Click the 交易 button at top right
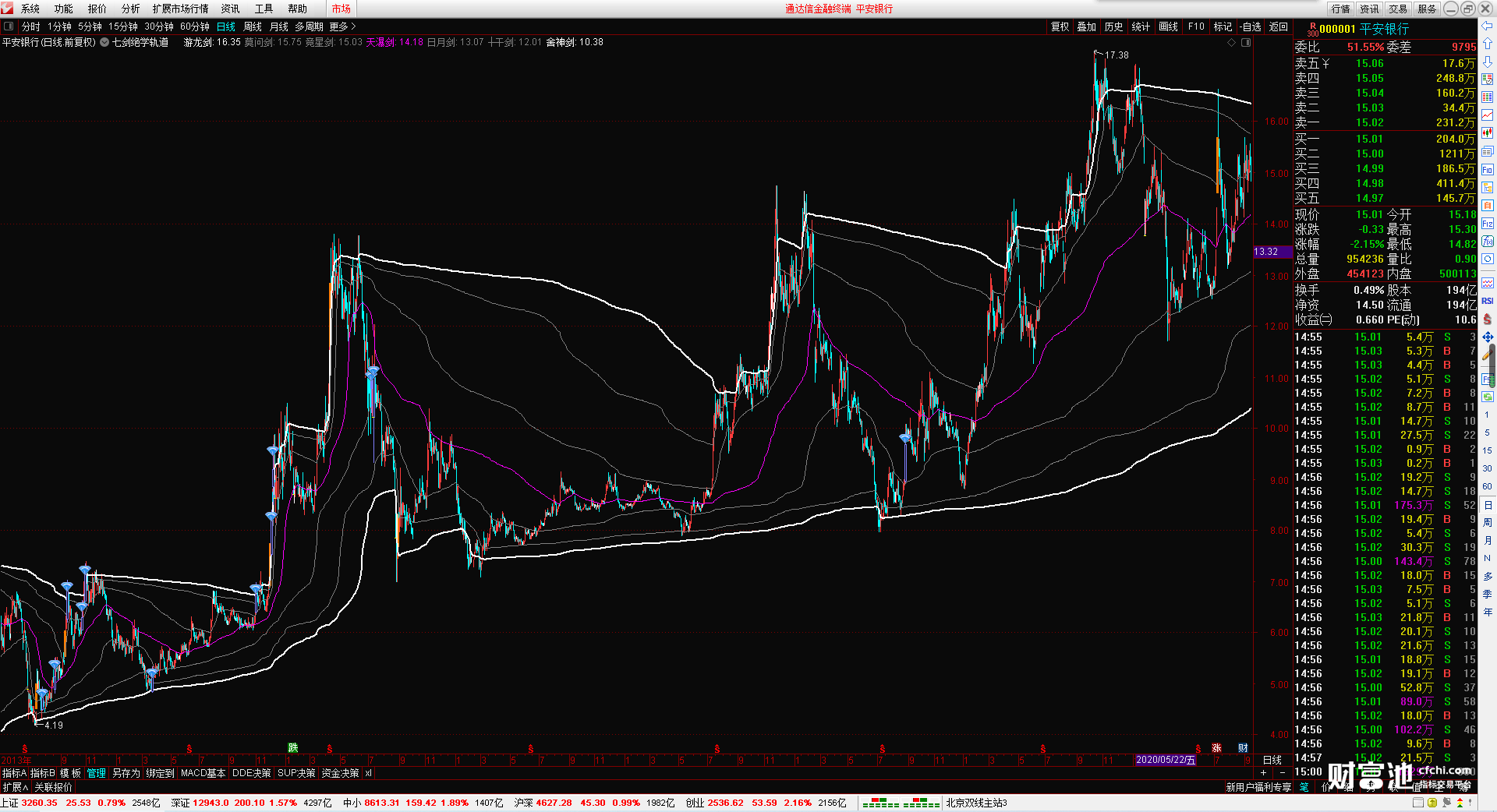The height and width of the screenshot is (812, 1497). pos(1398,9)
